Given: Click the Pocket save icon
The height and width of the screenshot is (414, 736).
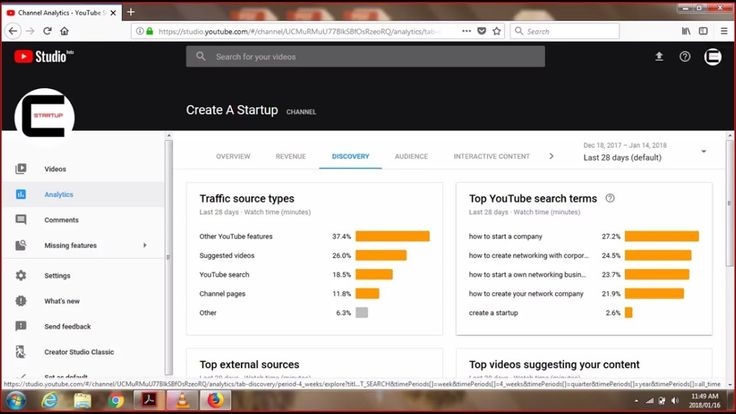Looking at the screenshot, I should click(482, 31).
